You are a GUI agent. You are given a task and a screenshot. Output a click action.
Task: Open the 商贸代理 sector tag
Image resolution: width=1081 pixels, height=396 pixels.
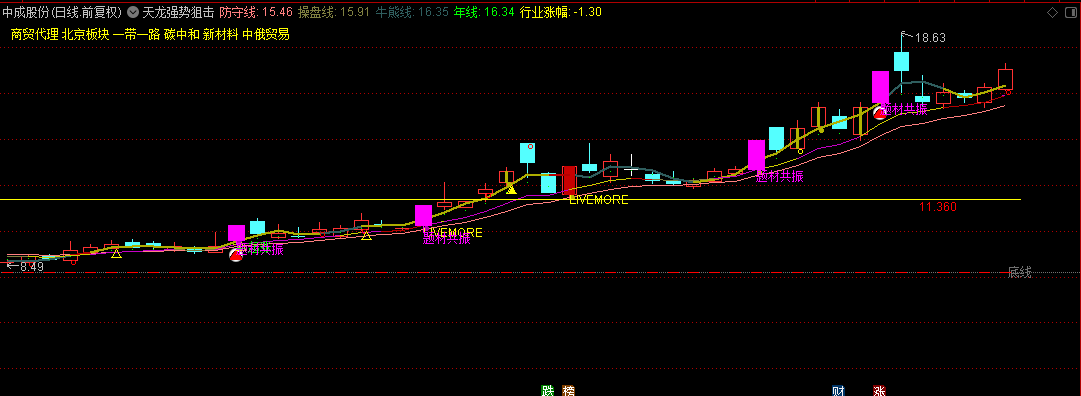tap(34, 34)
